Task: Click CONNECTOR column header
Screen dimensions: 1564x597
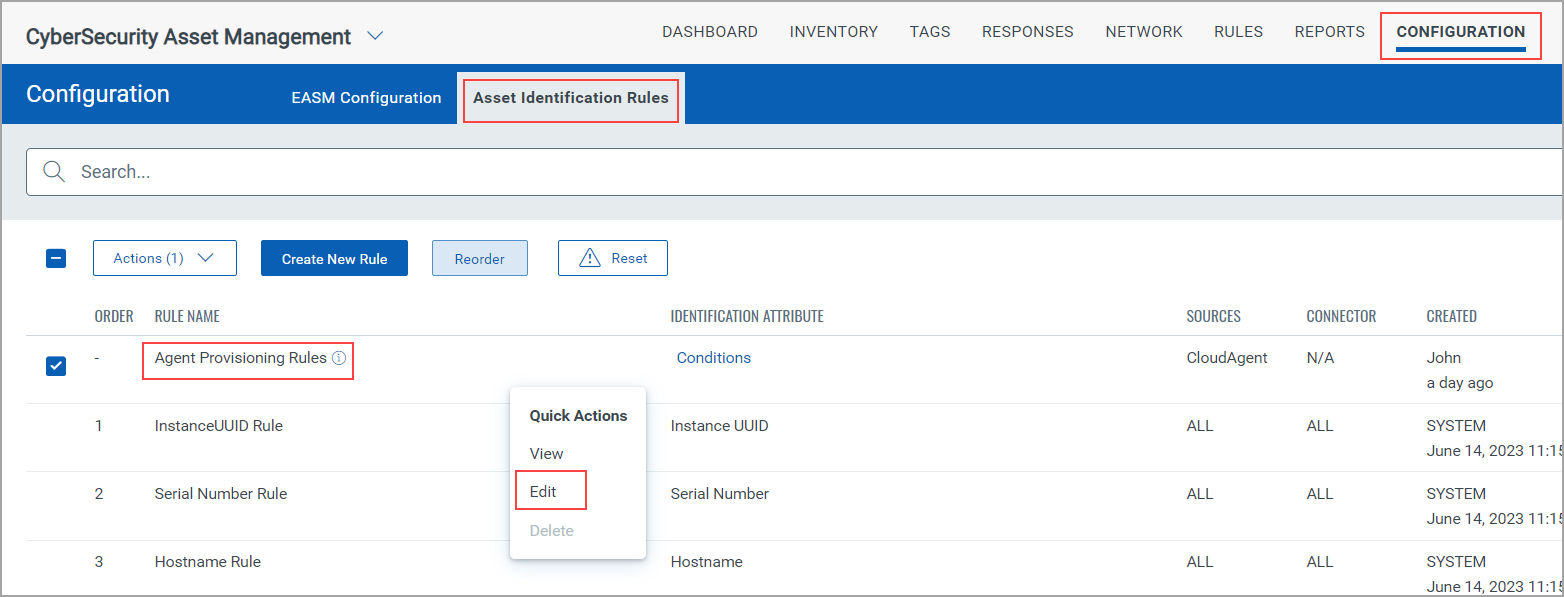Action: point(1341,316)
